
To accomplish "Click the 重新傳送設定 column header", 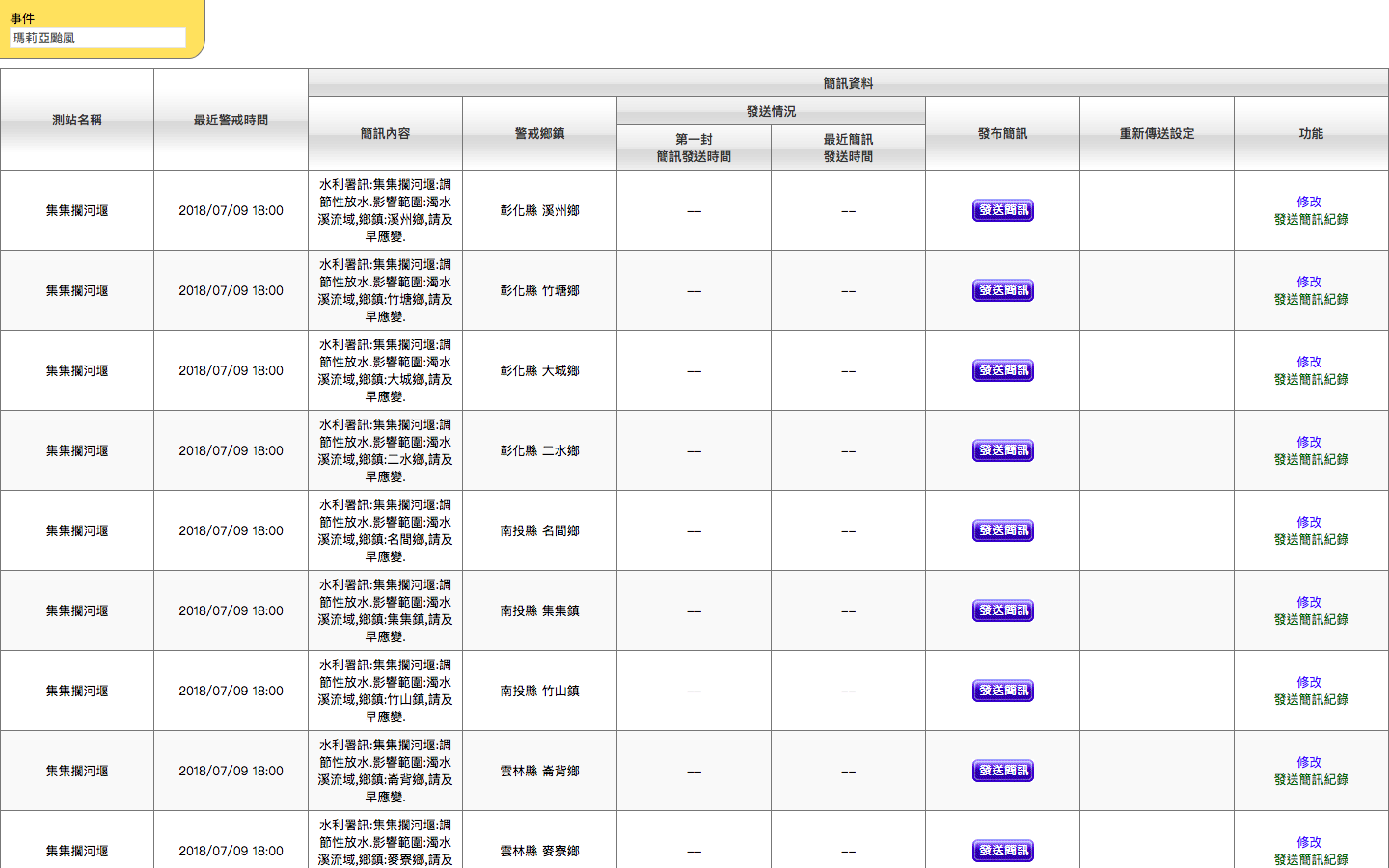I will click(x=1157, y=133).
